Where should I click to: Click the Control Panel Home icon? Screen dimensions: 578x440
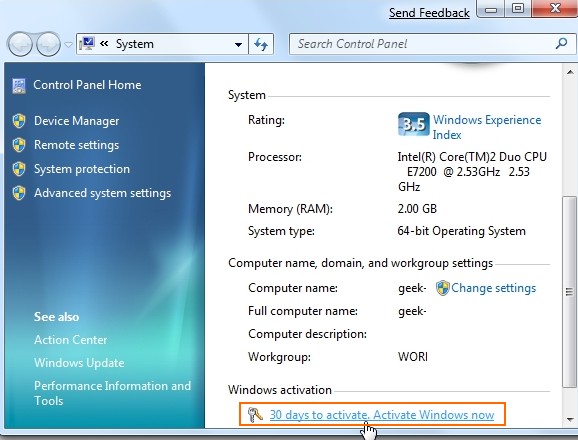click(x=19, y=85)
